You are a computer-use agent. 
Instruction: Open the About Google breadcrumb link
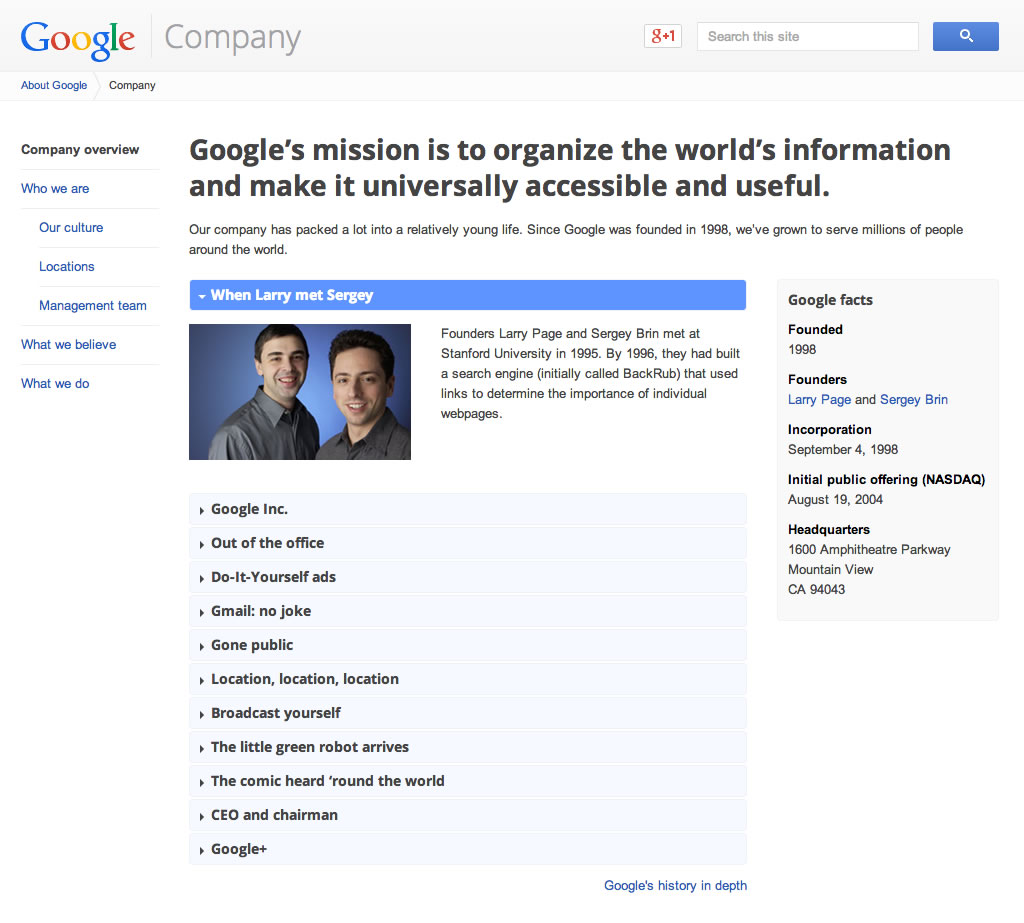point(54,86)
